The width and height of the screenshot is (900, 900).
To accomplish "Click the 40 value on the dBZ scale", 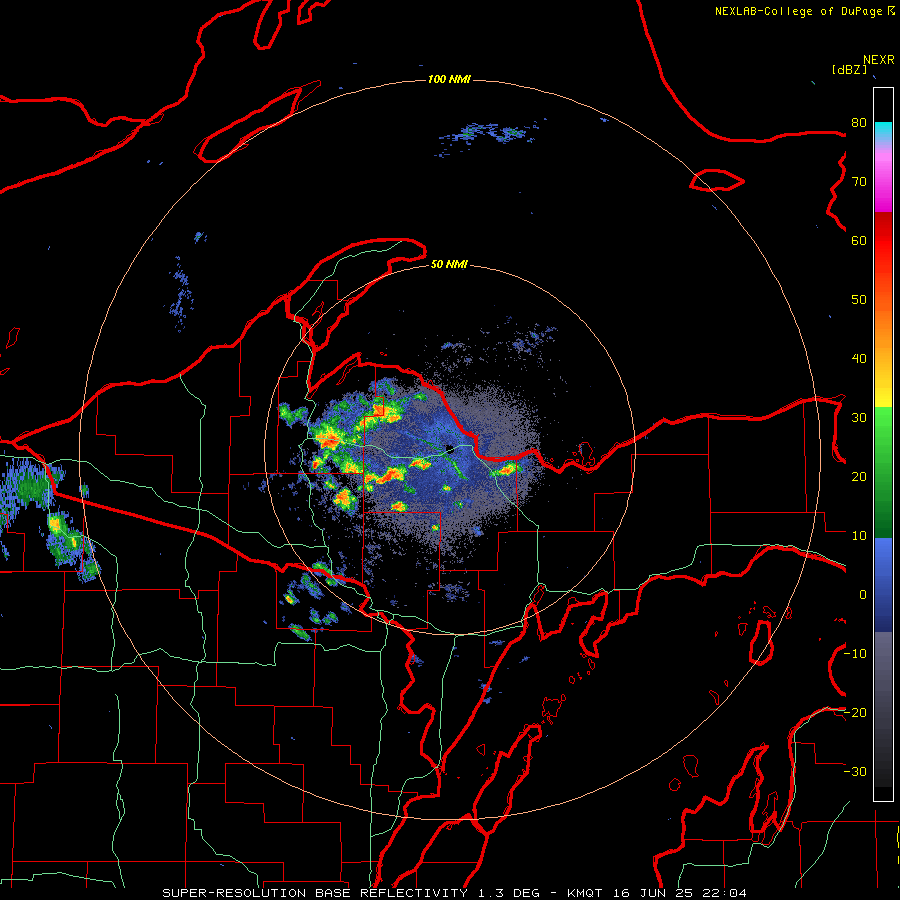I will tap(859, 359).
